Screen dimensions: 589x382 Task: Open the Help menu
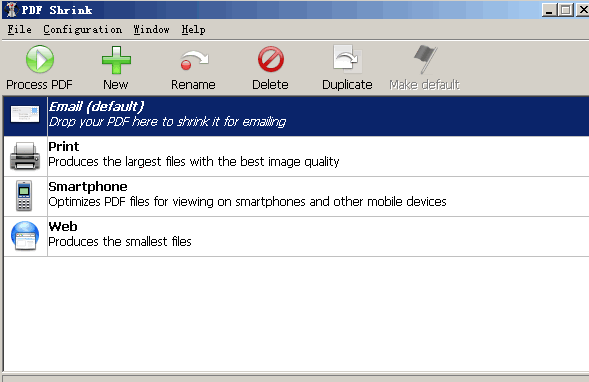click(193, 29)
